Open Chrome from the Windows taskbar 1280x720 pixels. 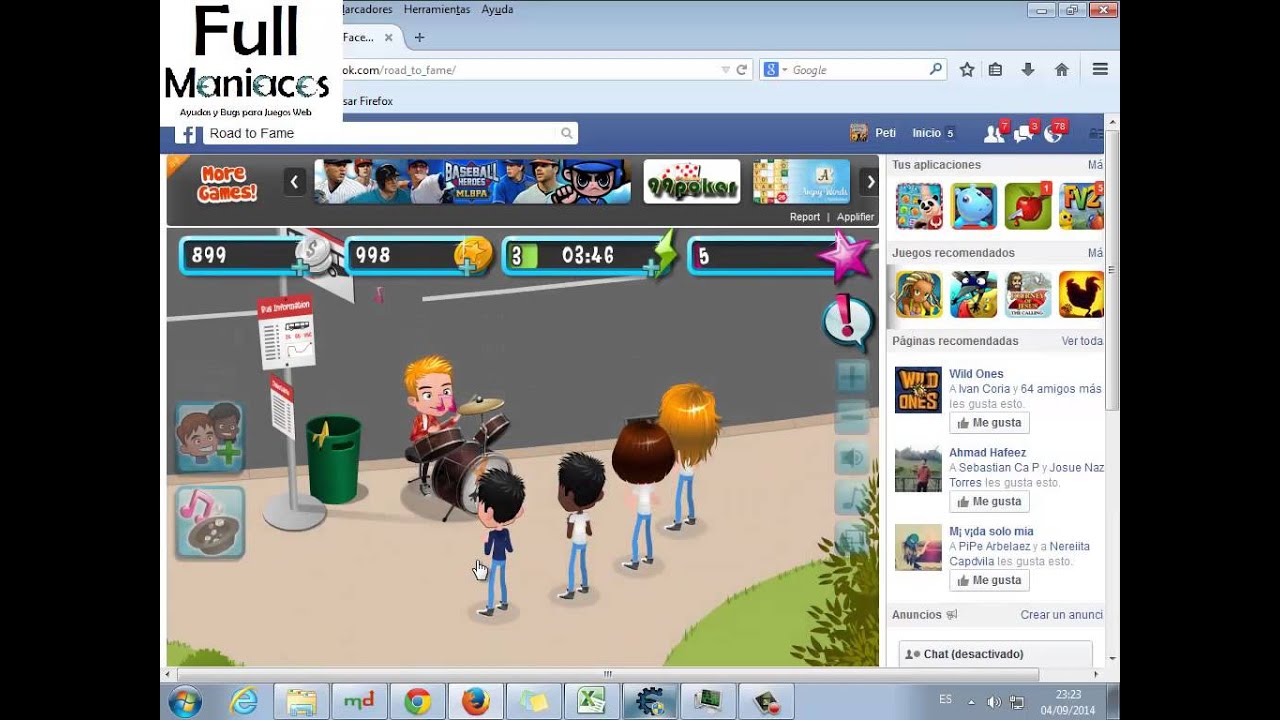tap(418, 702)
